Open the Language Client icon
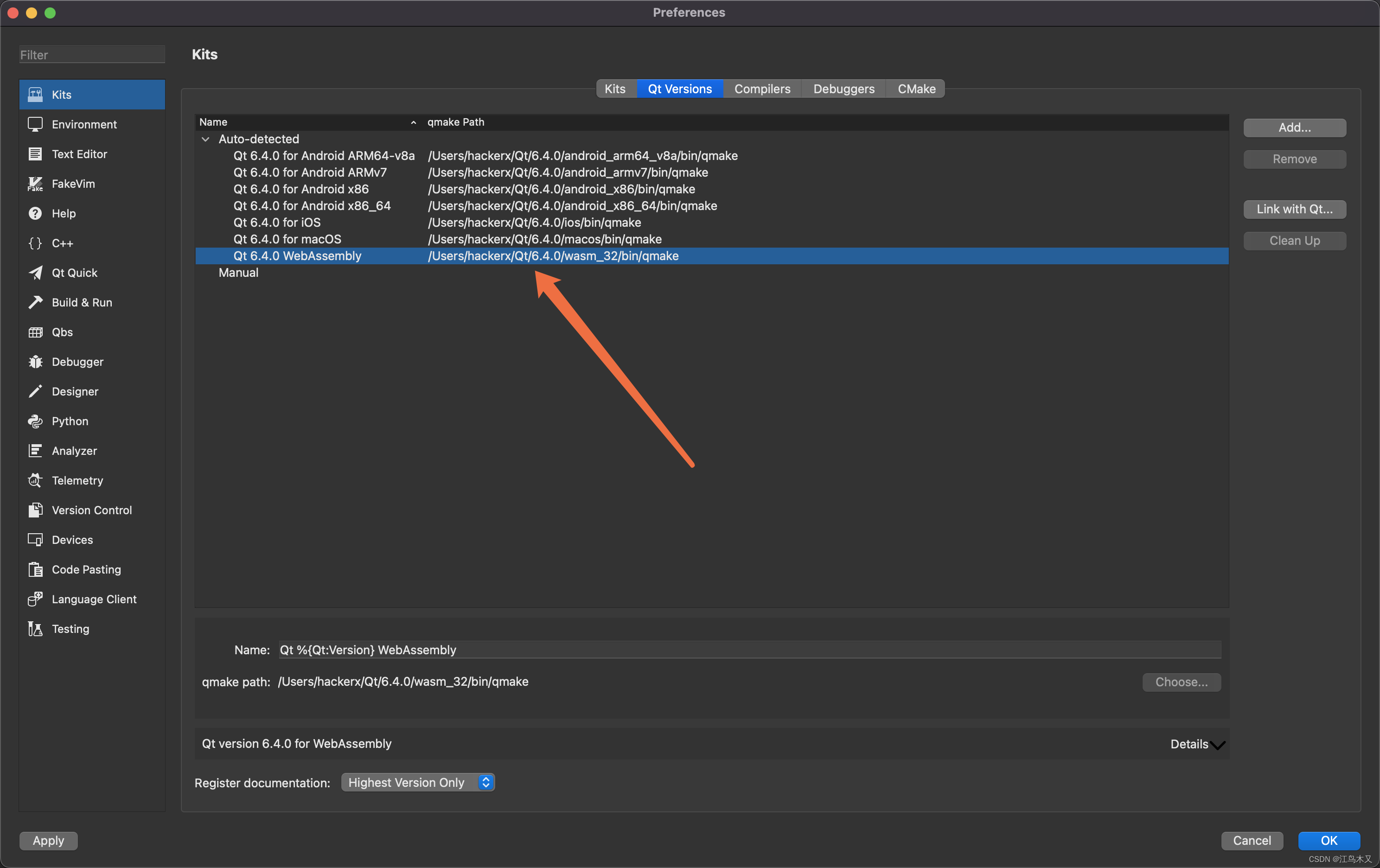 click(x=35, y=599)
